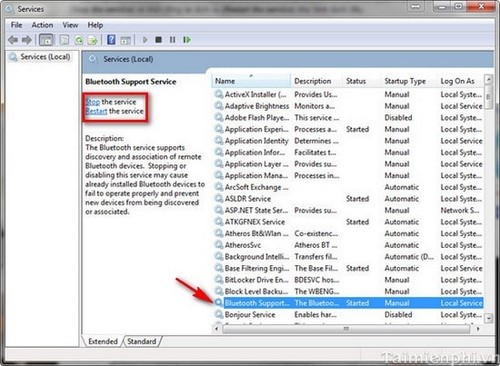This screenshot has width=500, height=366.
Task: Open the File menu
Action: coord(16,25)
